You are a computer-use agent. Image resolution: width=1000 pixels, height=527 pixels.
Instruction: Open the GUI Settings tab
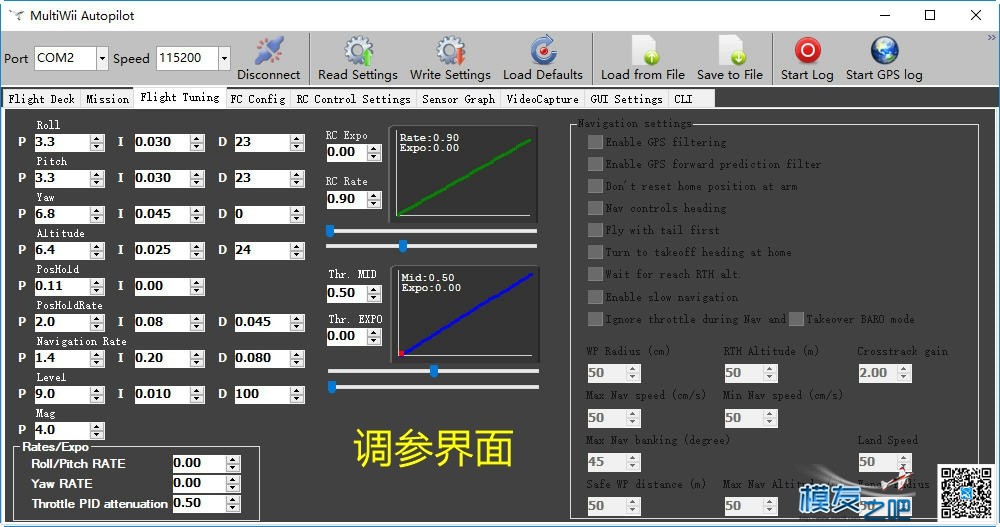pyautogui.click(x=626, y=99)
